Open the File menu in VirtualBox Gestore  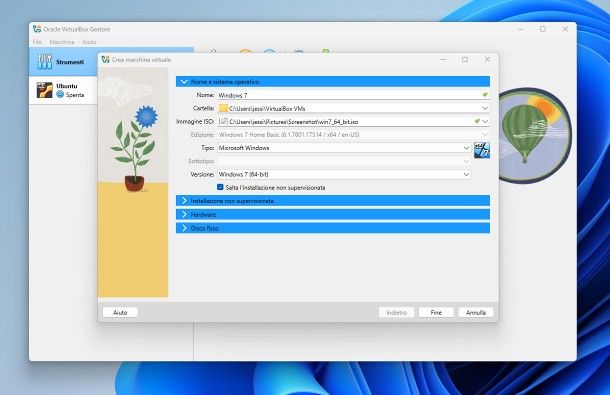coord(37,42)
